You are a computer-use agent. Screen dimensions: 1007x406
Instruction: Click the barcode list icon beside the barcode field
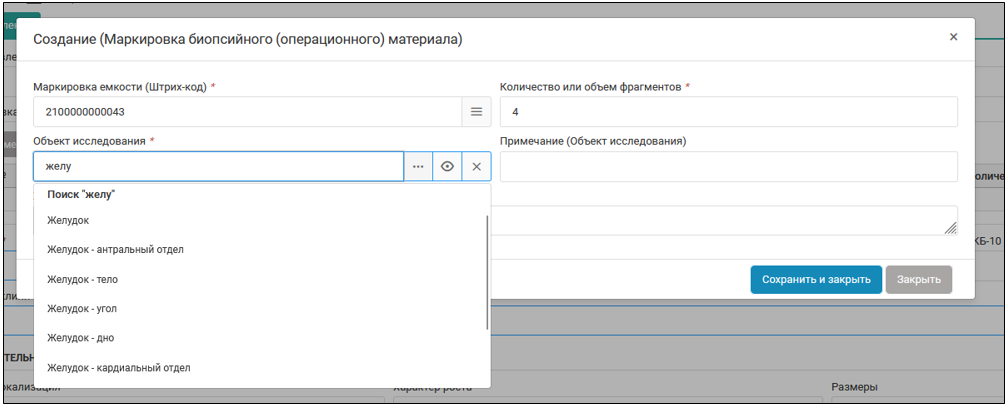click(x=476, y=112)
